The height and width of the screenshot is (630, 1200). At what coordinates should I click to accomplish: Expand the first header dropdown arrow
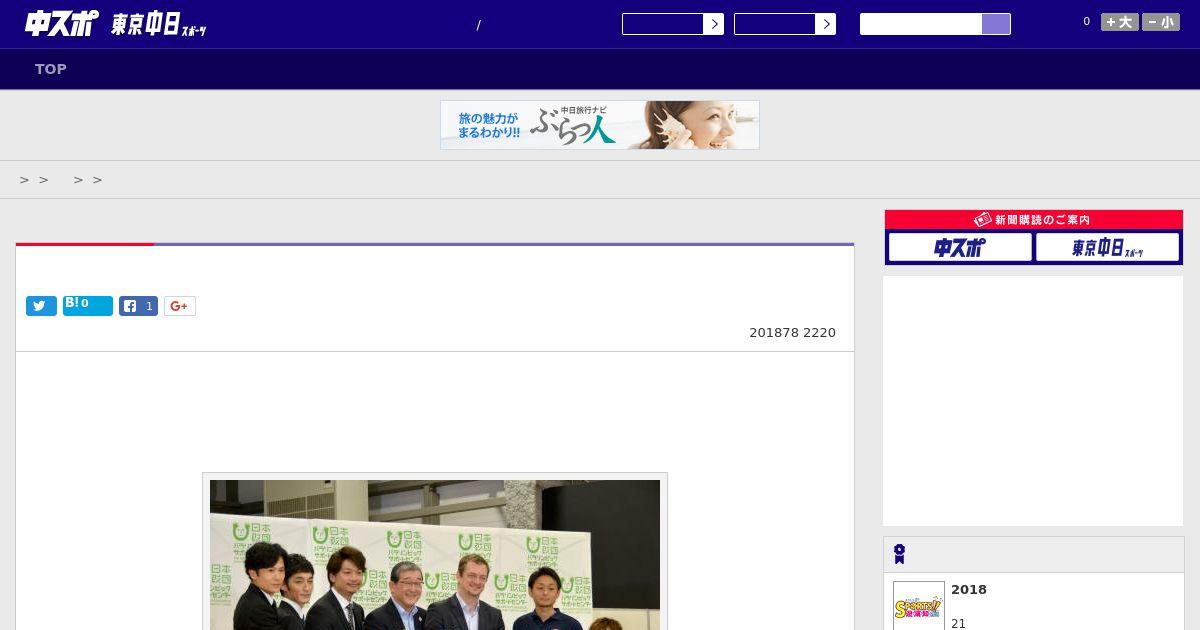click(713, 24)
